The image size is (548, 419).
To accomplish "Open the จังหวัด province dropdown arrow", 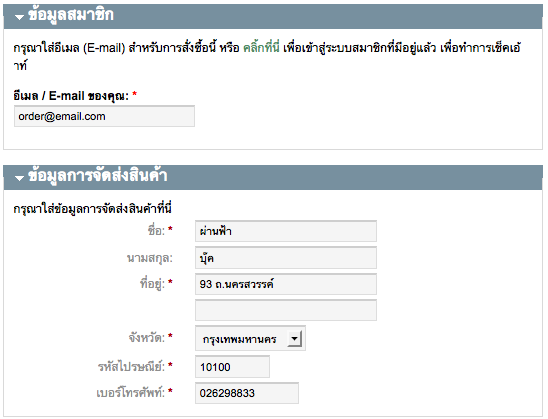I will 294,338.
